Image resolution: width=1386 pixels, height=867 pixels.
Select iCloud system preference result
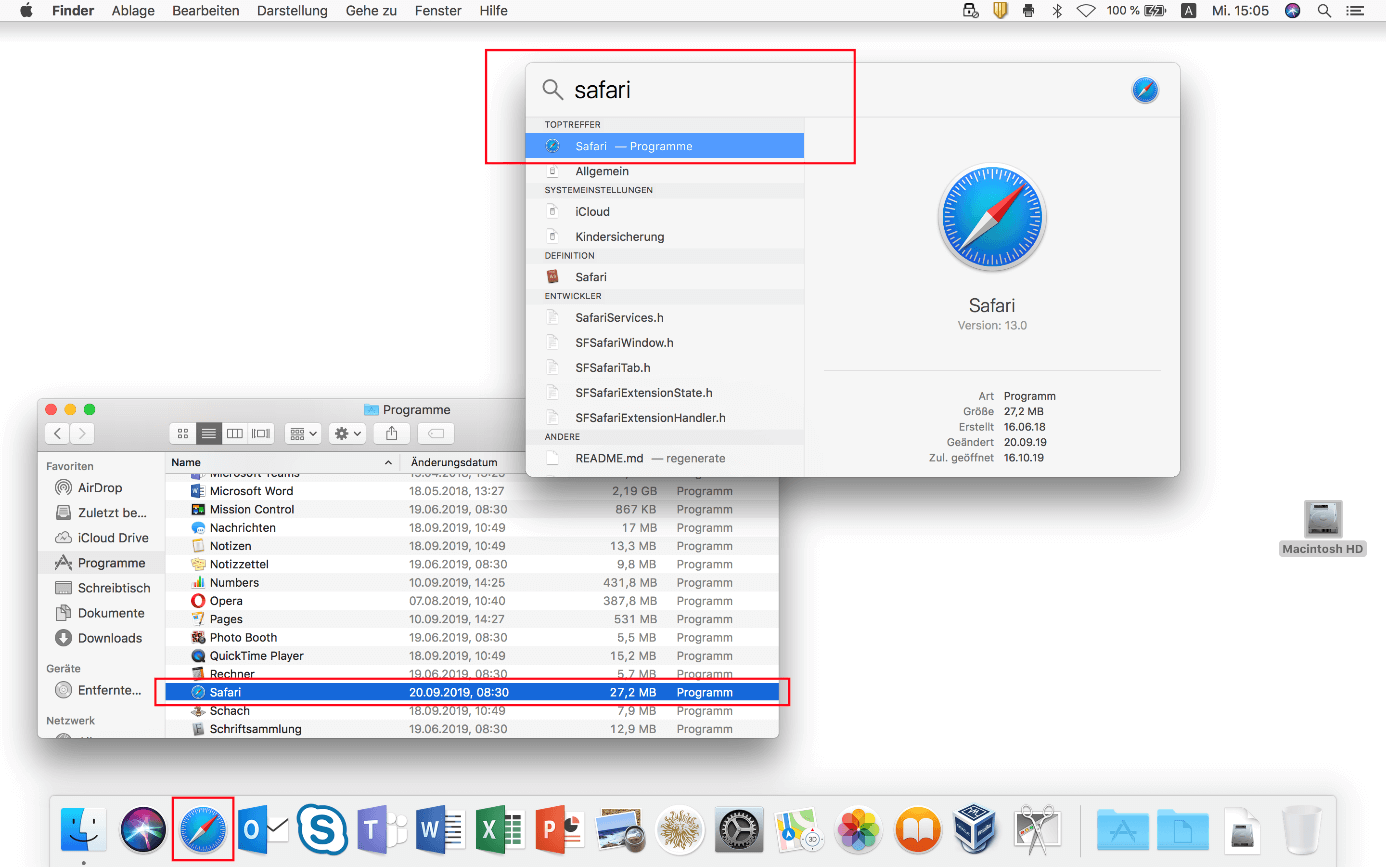[665, 212]
